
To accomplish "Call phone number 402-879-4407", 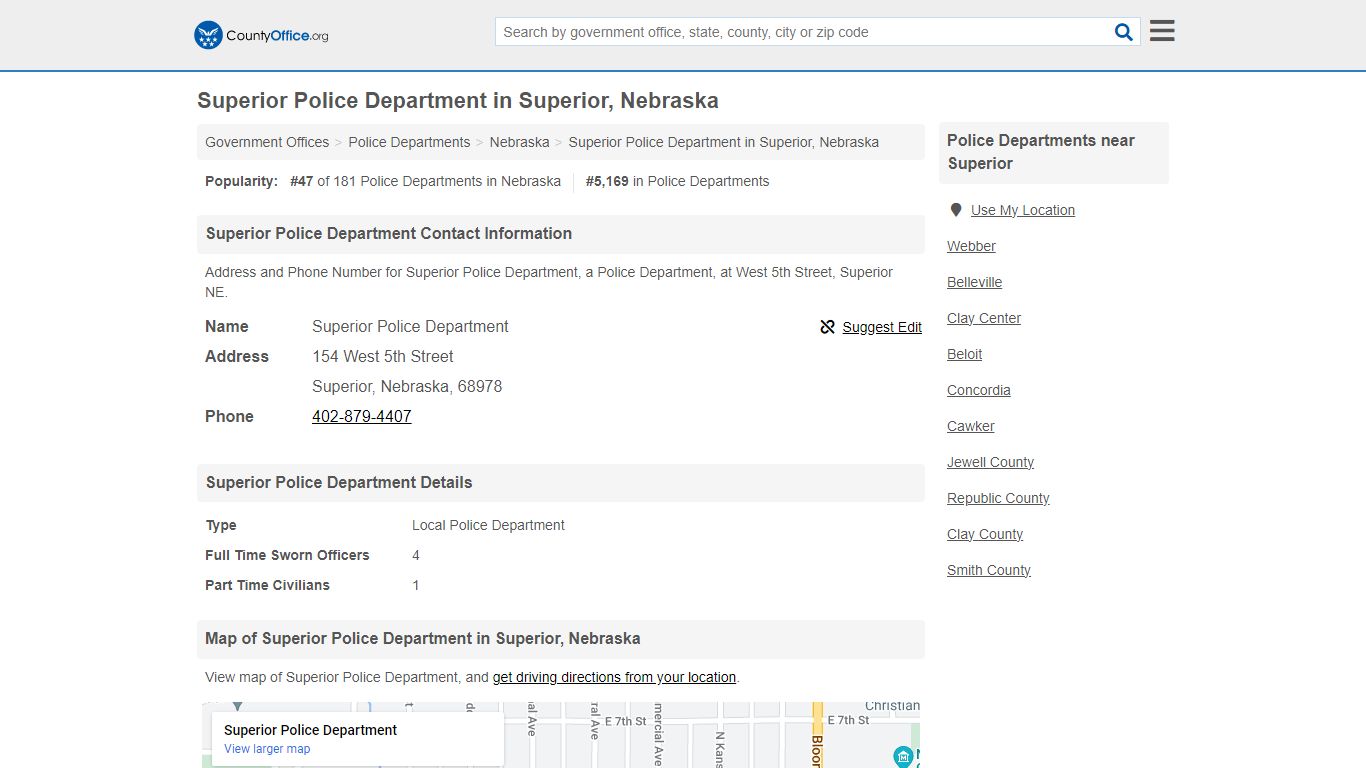I will (362, 416).
